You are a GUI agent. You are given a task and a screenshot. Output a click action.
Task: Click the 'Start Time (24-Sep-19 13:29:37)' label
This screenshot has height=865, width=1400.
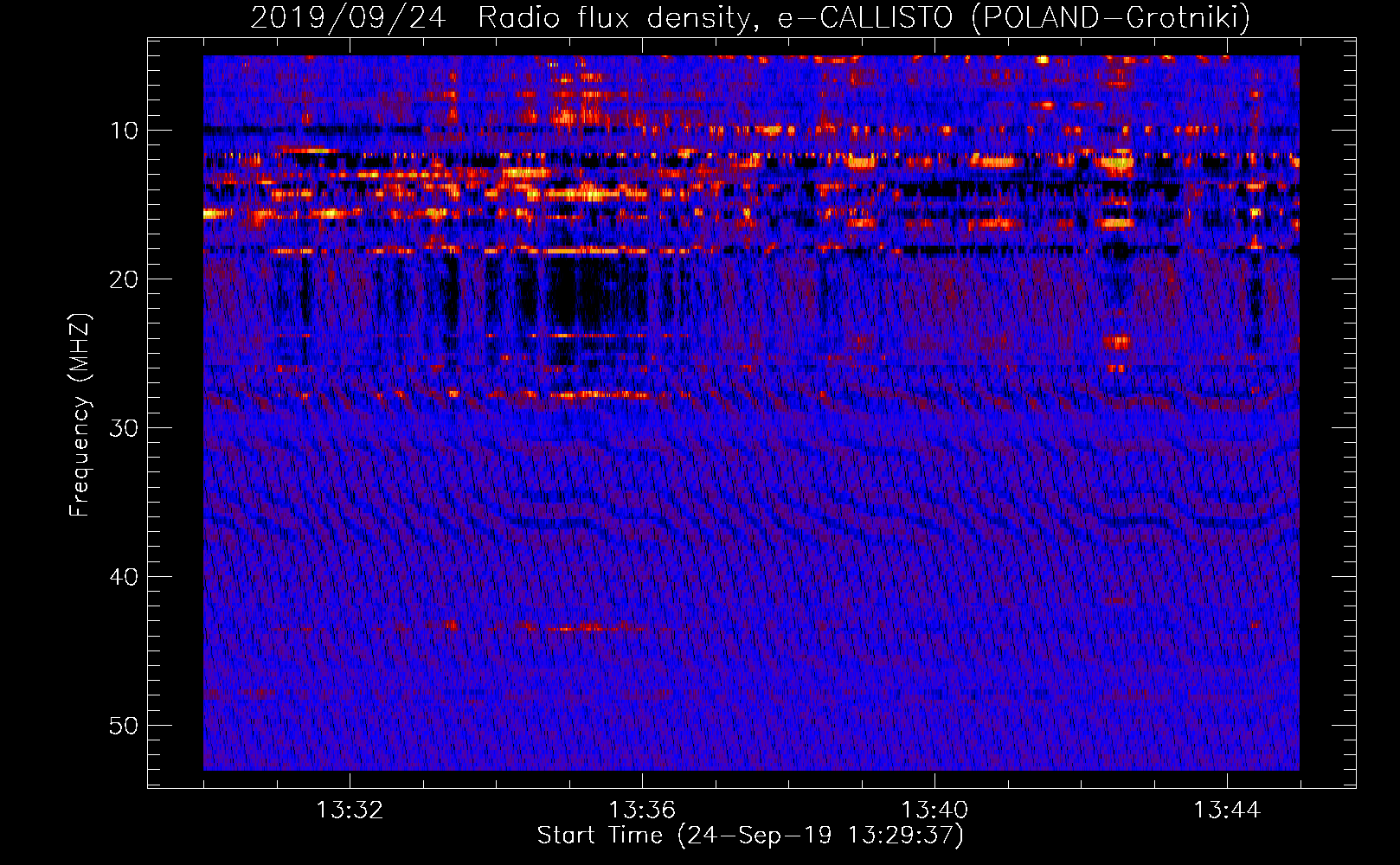[x=750, y=836]
